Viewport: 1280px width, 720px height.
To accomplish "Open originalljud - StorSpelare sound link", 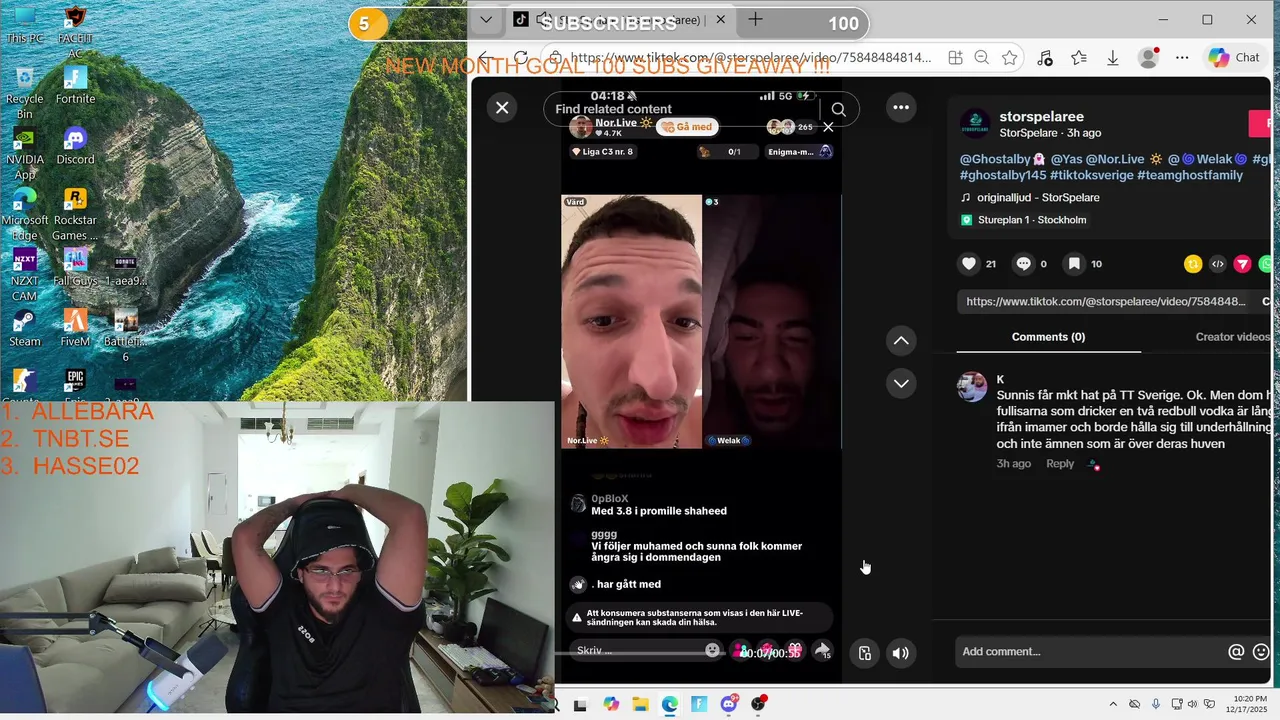I will 1030,198.
